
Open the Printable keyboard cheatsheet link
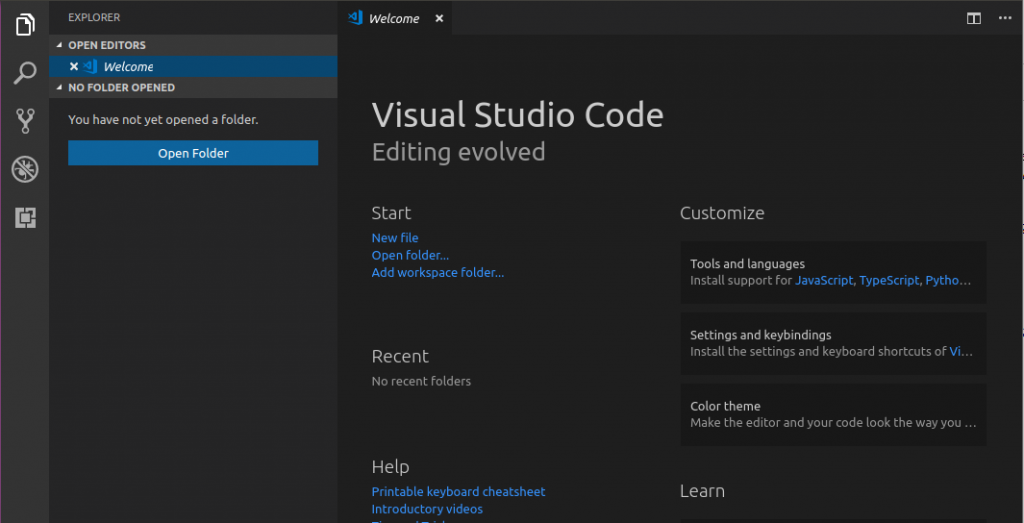click(458, 492)
